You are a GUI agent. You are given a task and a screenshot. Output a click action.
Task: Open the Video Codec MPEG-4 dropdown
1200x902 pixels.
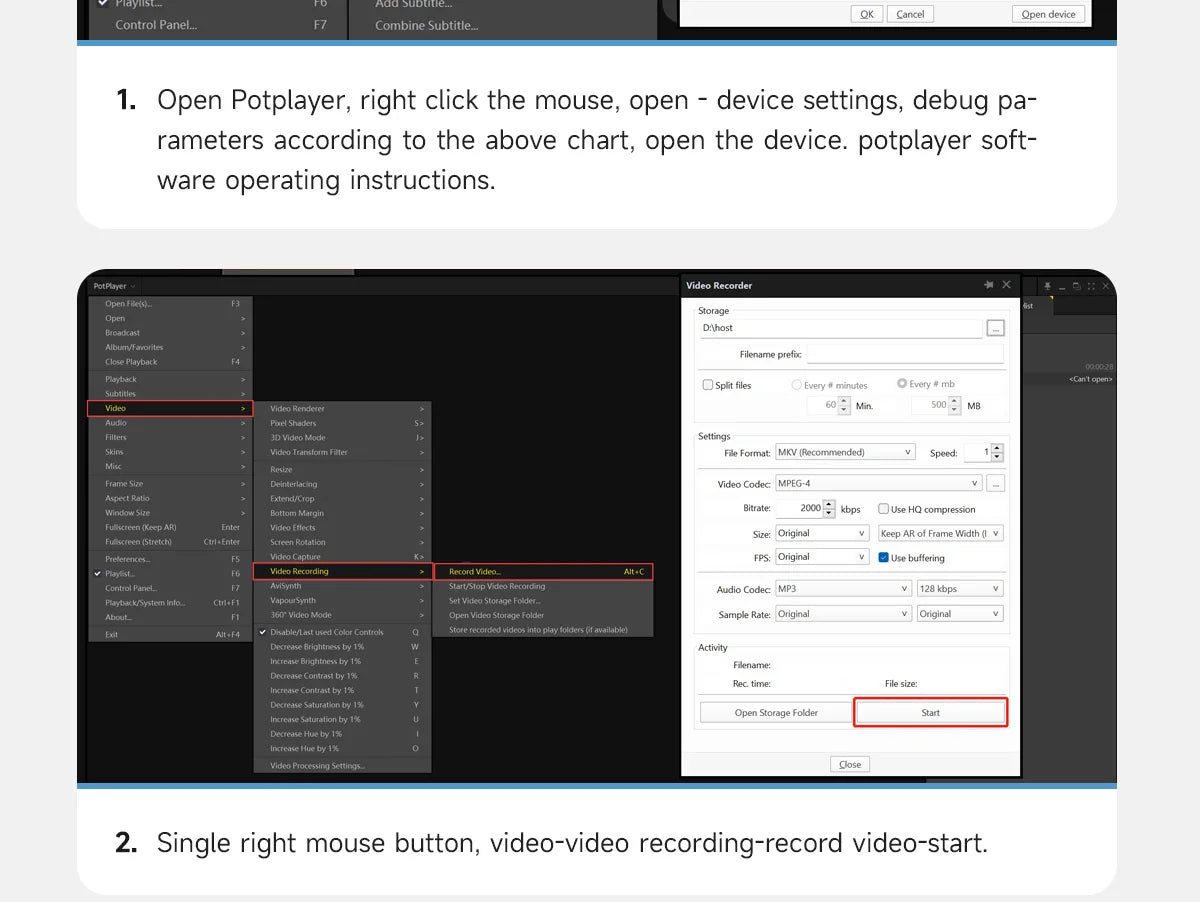pyautogui.click(x=878, y=483)
